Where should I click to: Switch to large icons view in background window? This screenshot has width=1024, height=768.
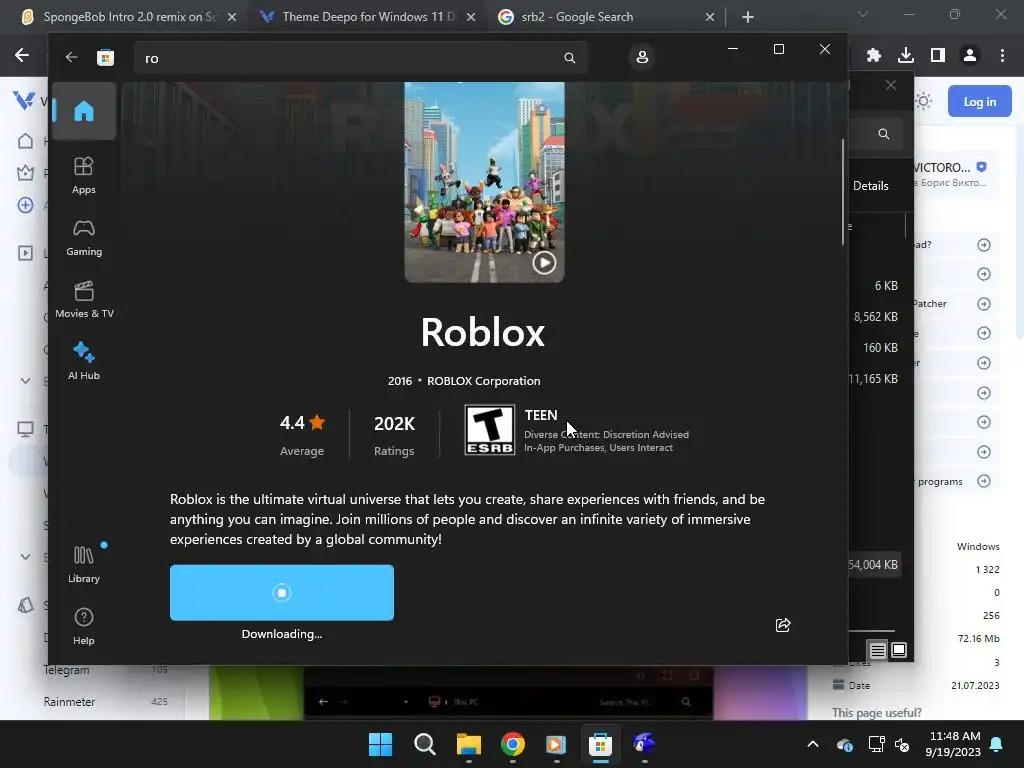899,650
